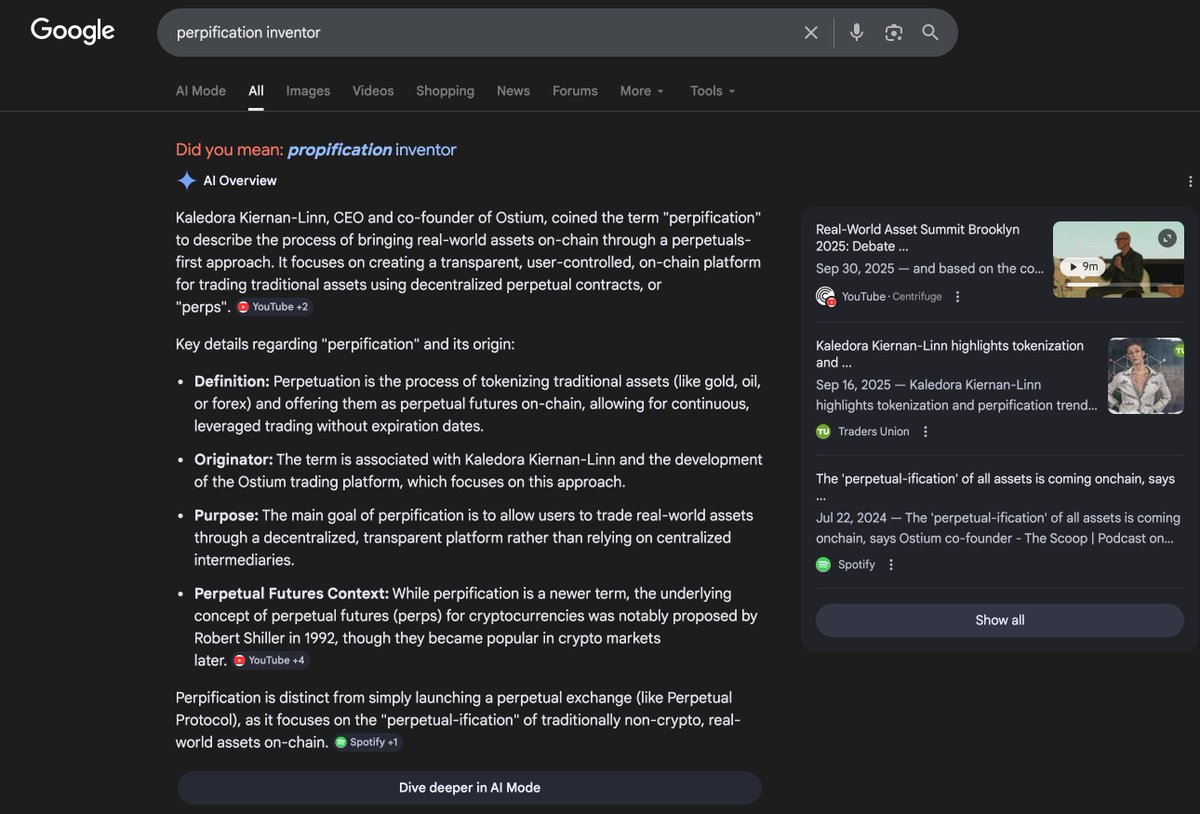
Task: Click the 'Purpose:' bullet heading
Action: pos(226,516)
